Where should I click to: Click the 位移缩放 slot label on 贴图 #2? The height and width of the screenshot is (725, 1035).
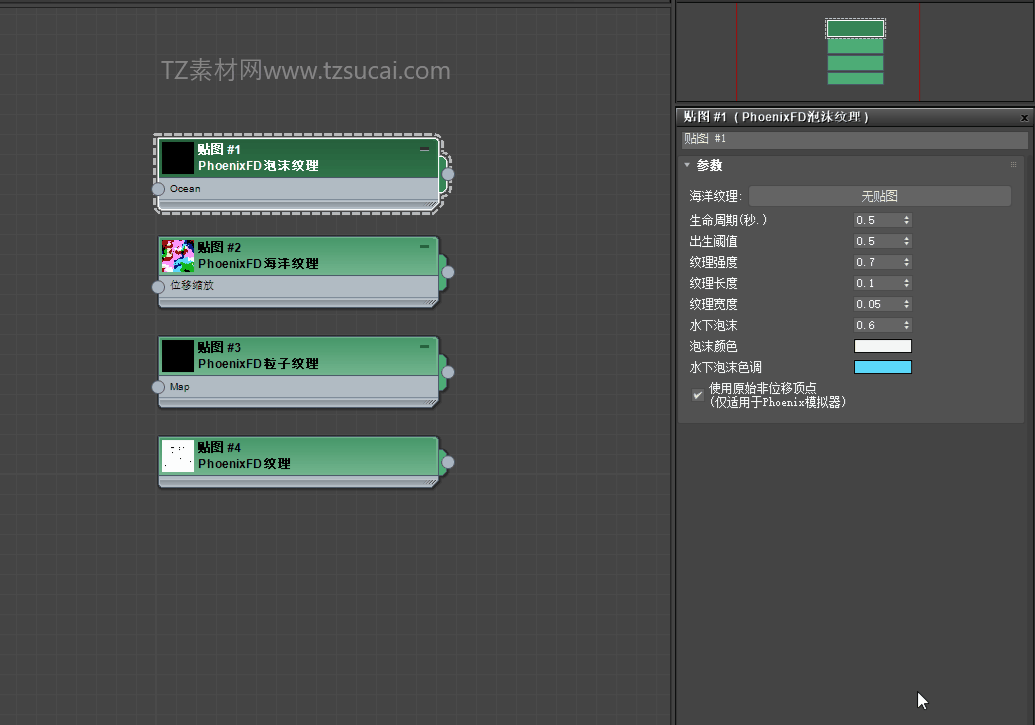click(x=192, y=285)
